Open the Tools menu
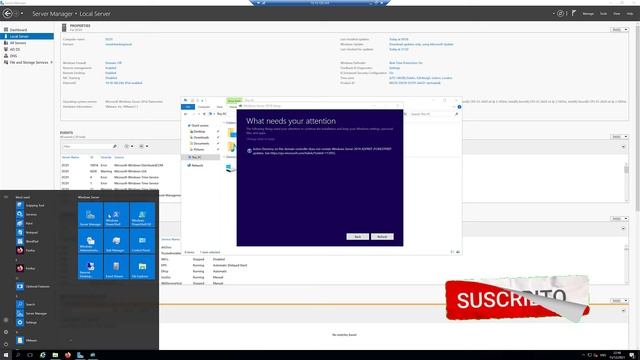 (x=603, y=13)
